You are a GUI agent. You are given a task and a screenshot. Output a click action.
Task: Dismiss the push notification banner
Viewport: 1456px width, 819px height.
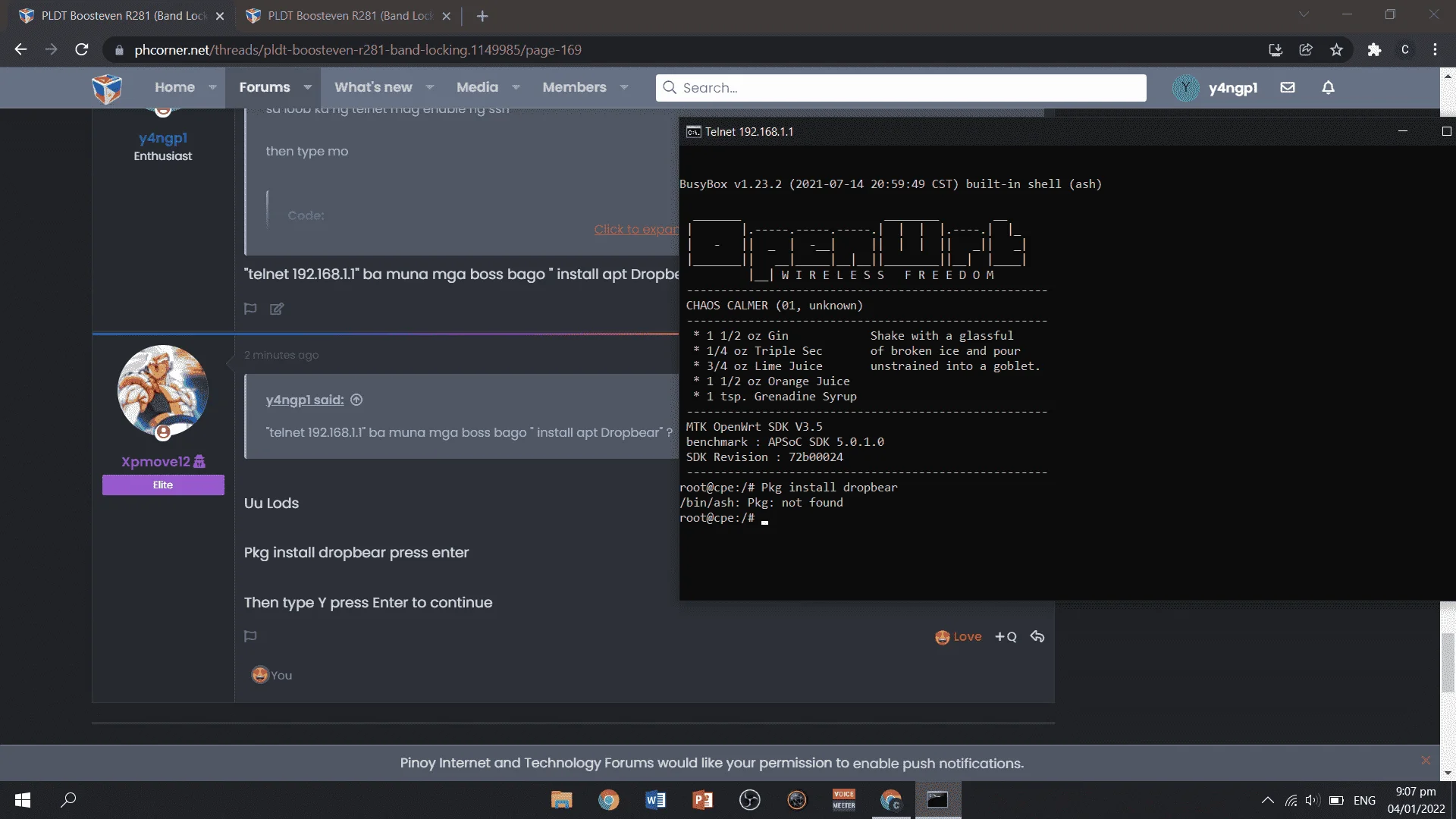pos(1426,761)
